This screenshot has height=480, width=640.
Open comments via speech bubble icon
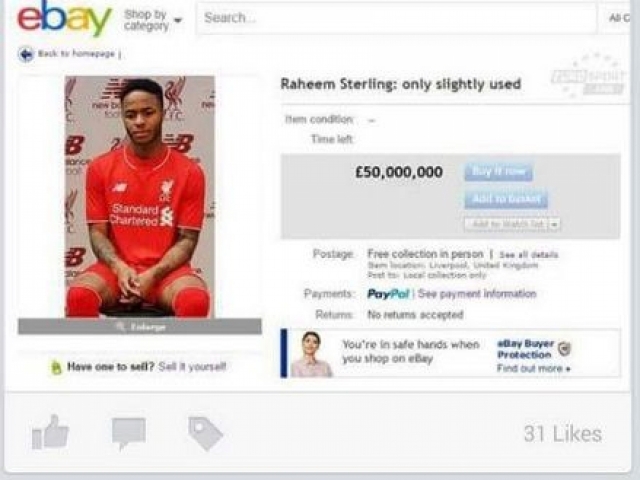coord(129,433)
